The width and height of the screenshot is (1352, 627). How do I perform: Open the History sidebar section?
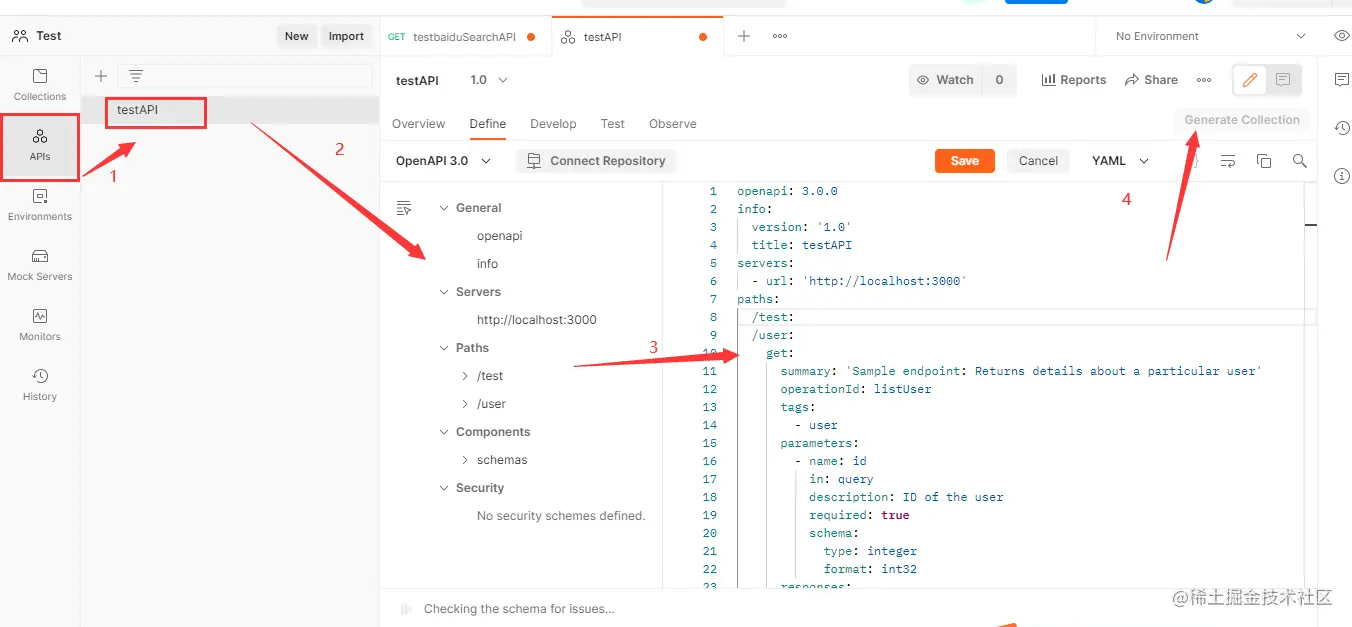coord(40,385)
